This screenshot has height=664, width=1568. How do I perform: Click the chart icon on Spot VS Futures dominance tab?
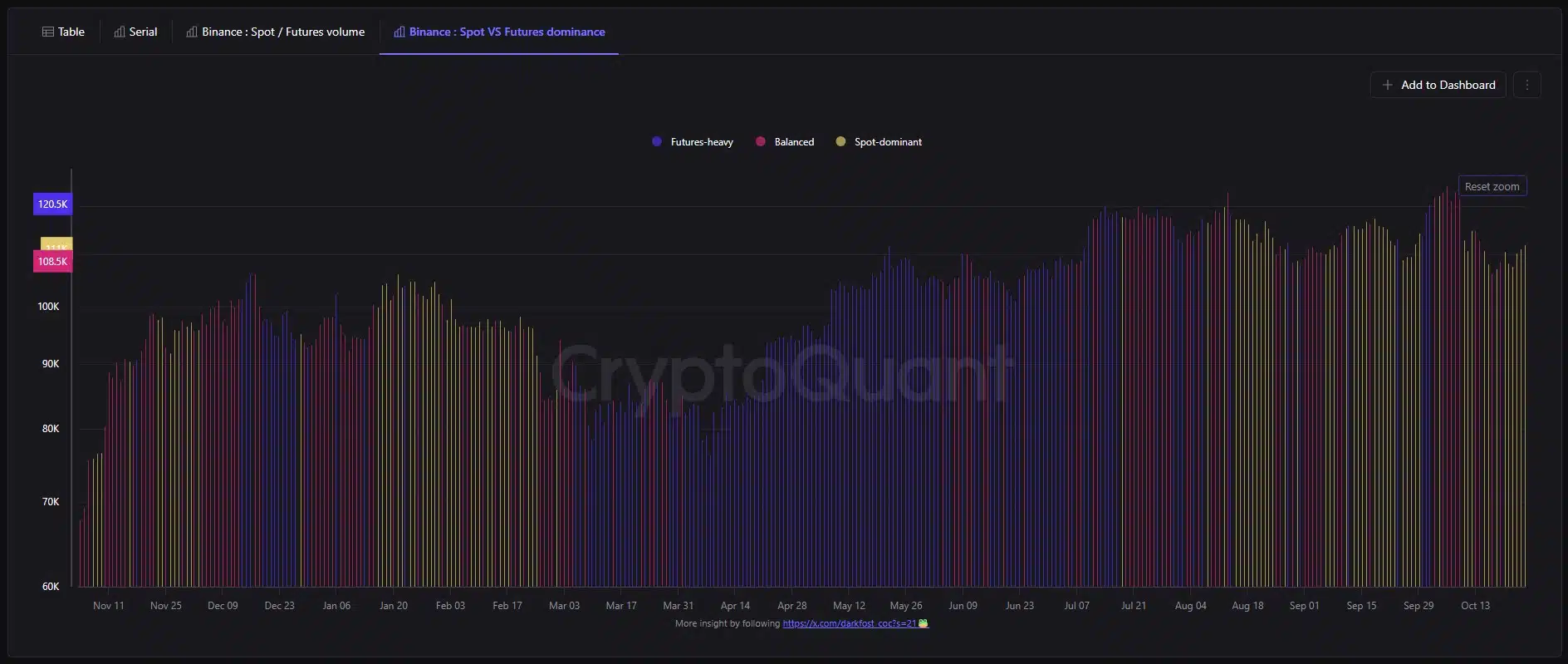(399, 32)
